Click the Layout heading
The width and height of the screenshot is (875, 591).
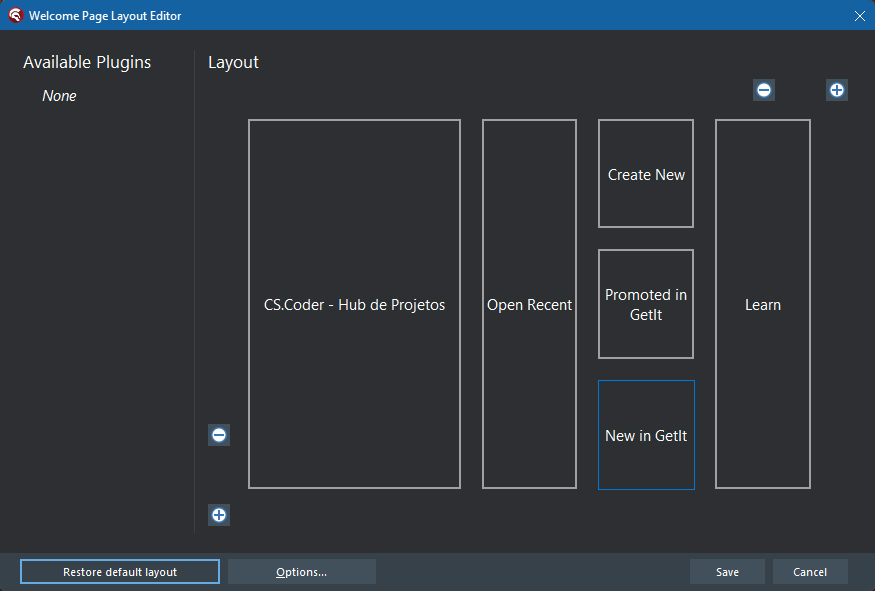tap(233, 63)
